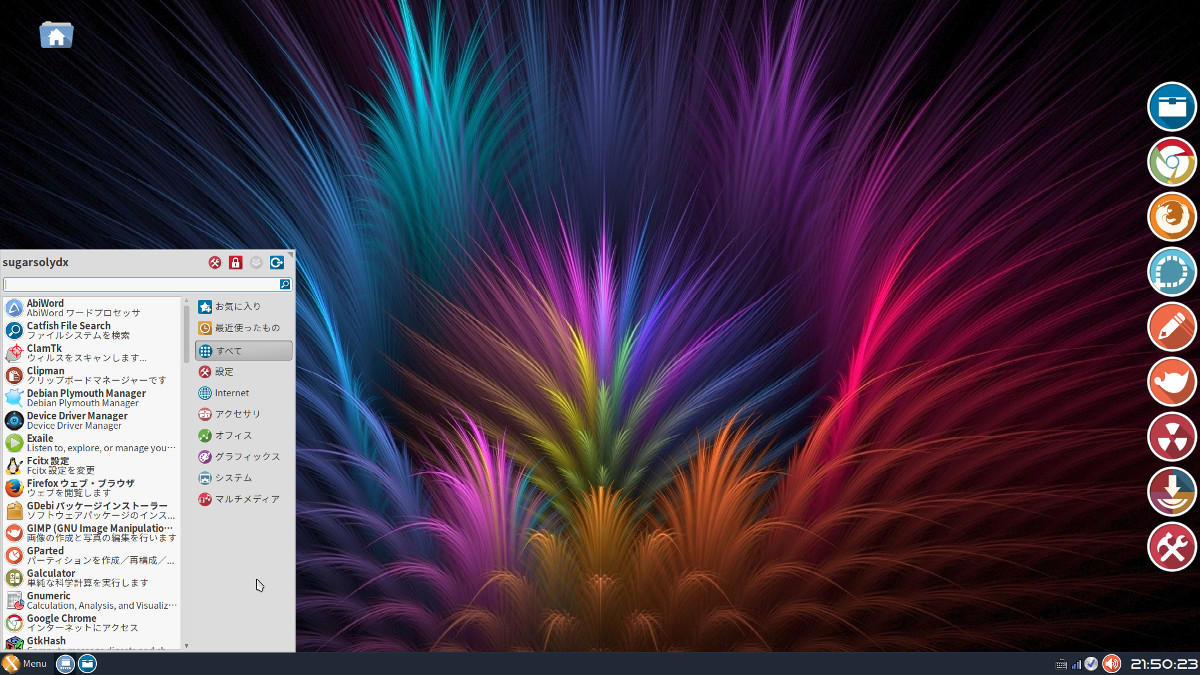
Task: Select オフィス office category
Action: click(x=244, y=435)
